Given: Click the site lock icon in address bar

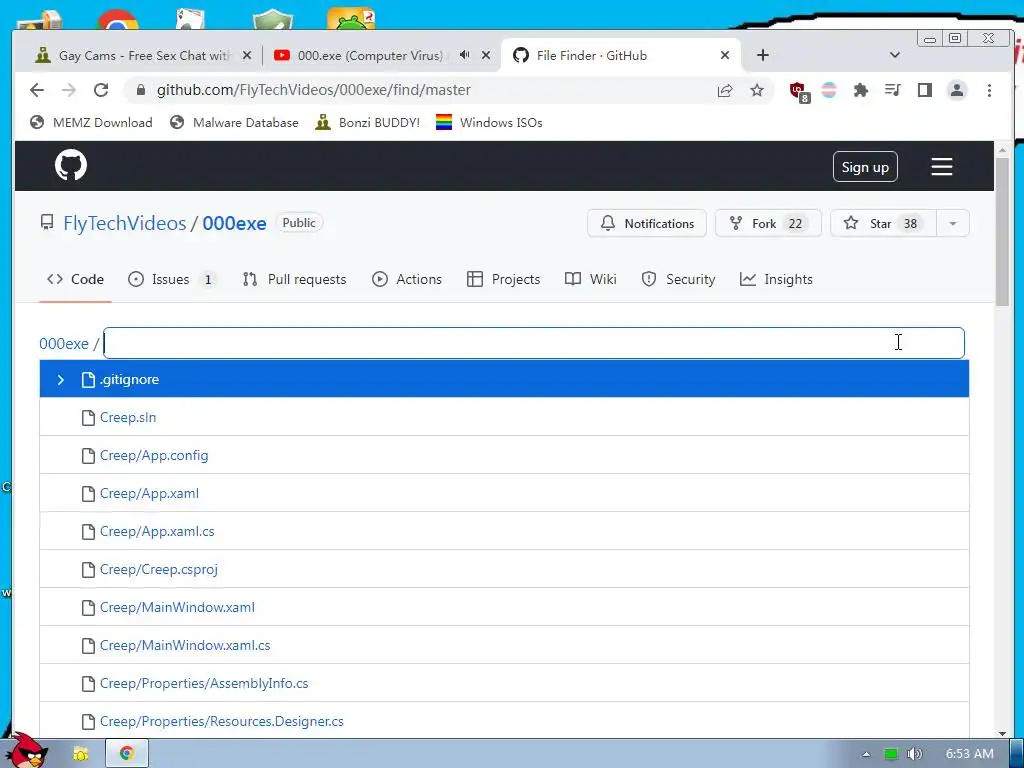Looking at the screenshot, I should coord(140,90).
